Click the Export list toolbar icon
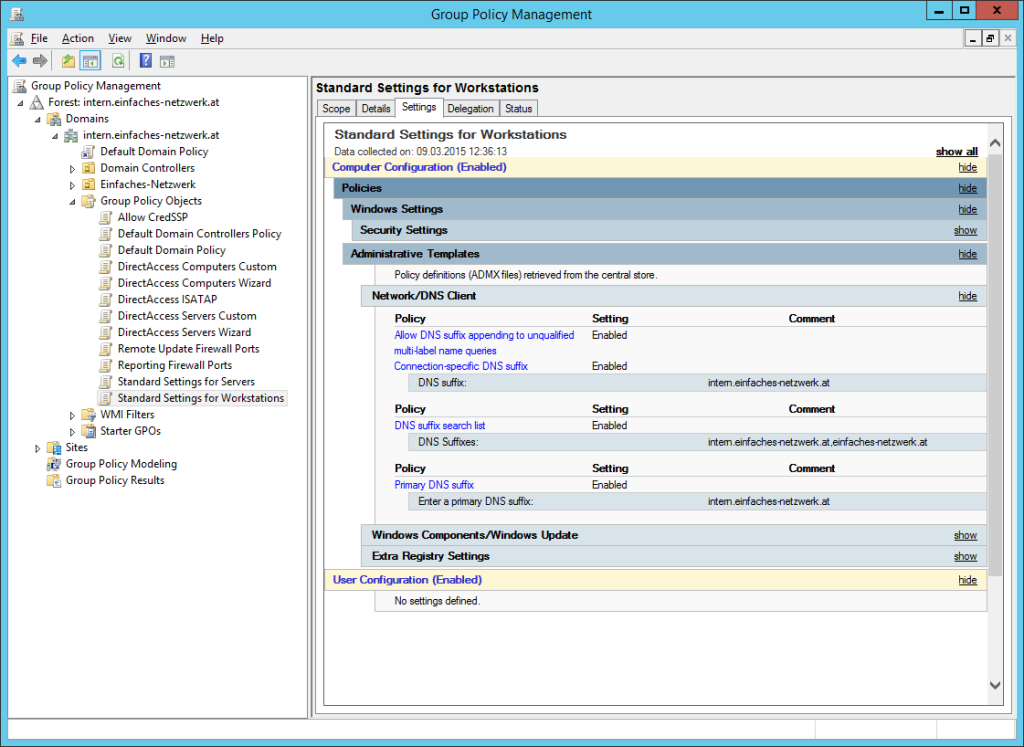 click(168, 60)
